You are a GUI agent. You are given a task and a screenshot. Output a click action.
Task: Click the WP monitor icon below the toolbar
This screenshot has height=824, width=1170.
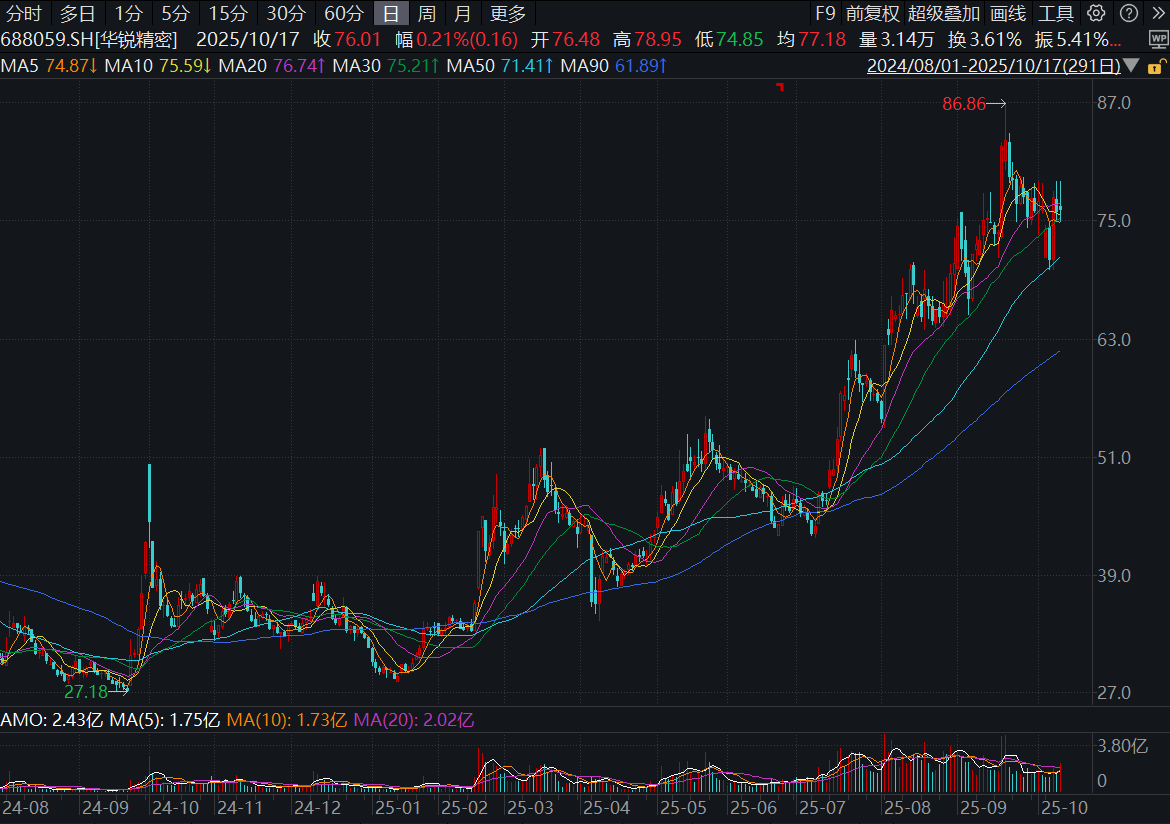(x=1158, y=40)
